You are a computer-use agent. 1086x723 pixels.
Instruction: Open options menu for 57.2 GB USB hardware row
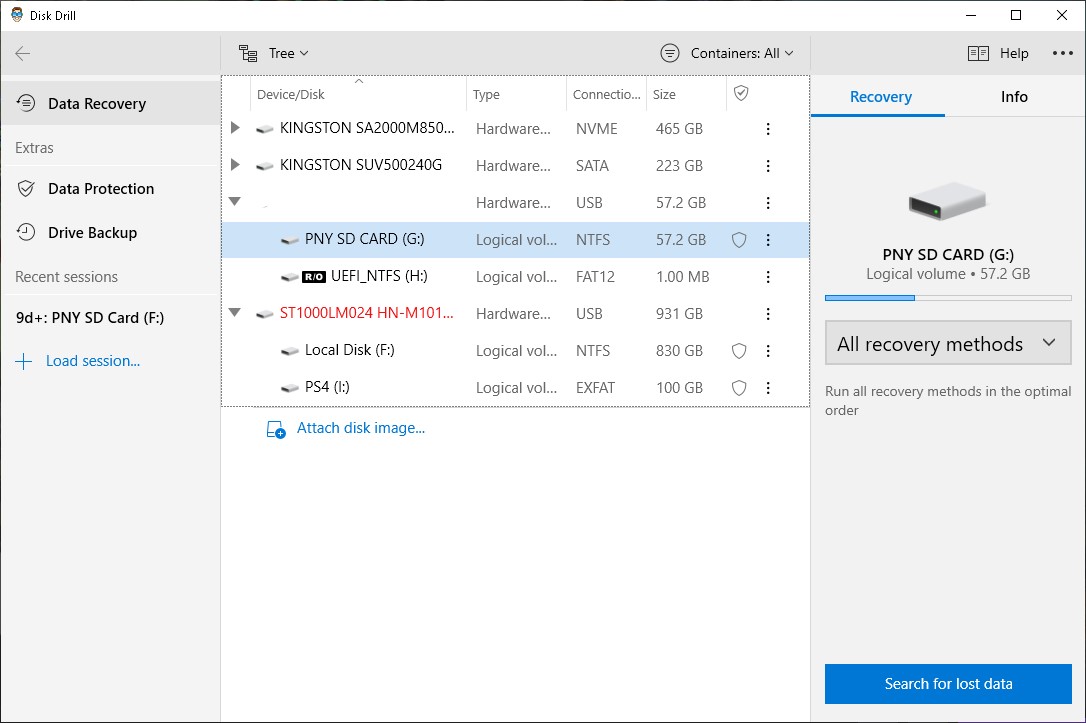coord(768,203)
